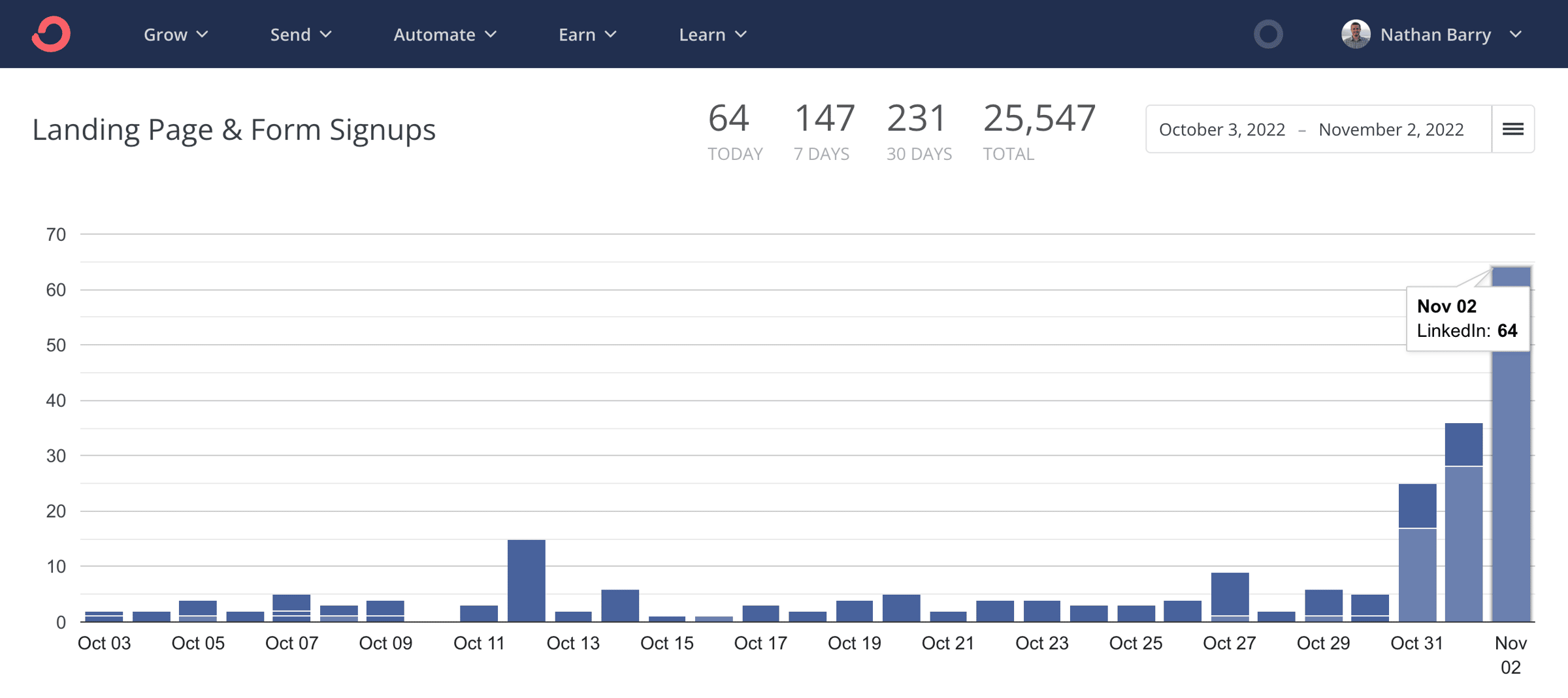Click the October 3, 2022 start date
Viewport: 1568px width, 698px height.
tap(1222, 129)
